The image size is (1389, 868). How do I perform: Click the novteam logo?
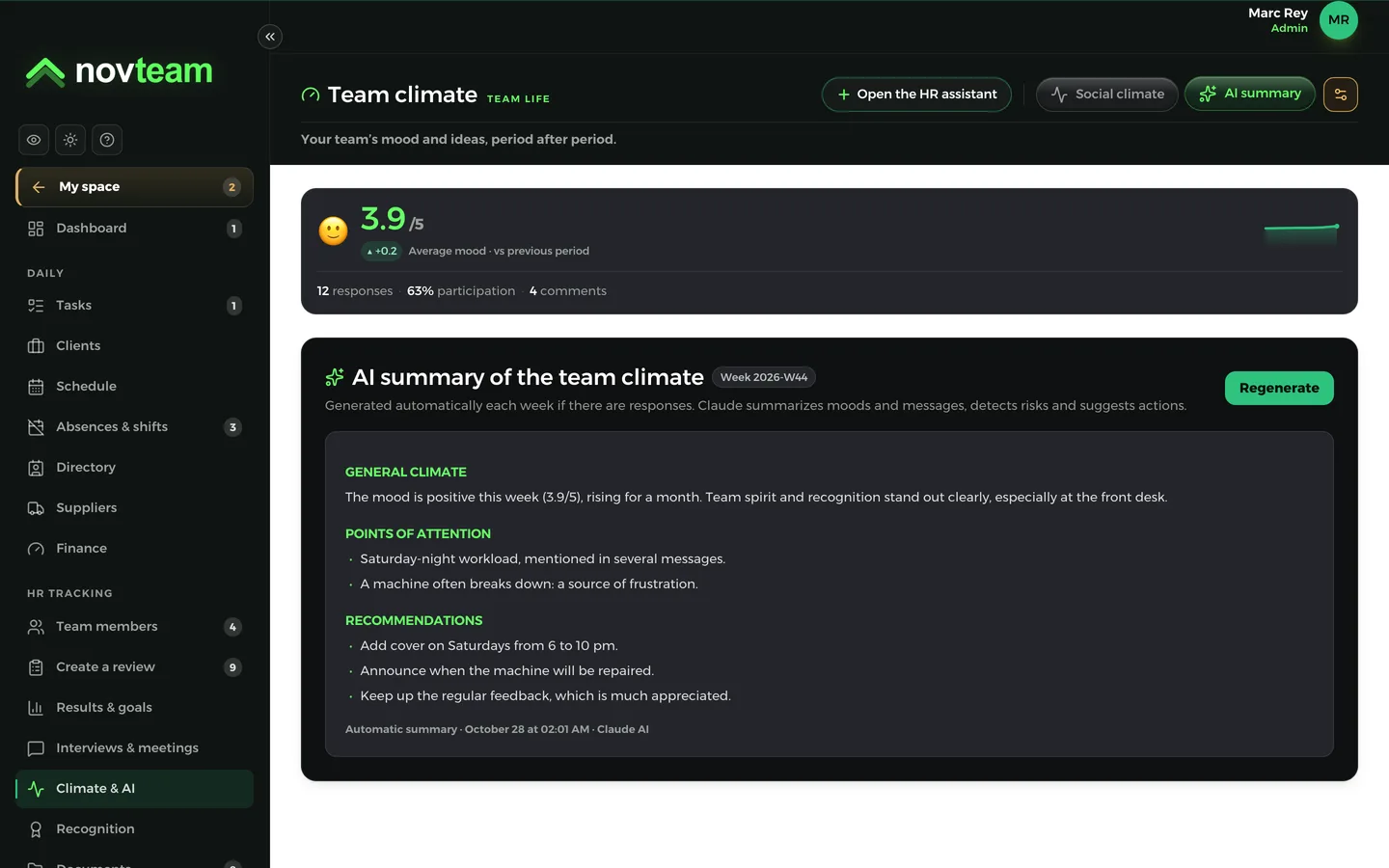tap(120, 71)
